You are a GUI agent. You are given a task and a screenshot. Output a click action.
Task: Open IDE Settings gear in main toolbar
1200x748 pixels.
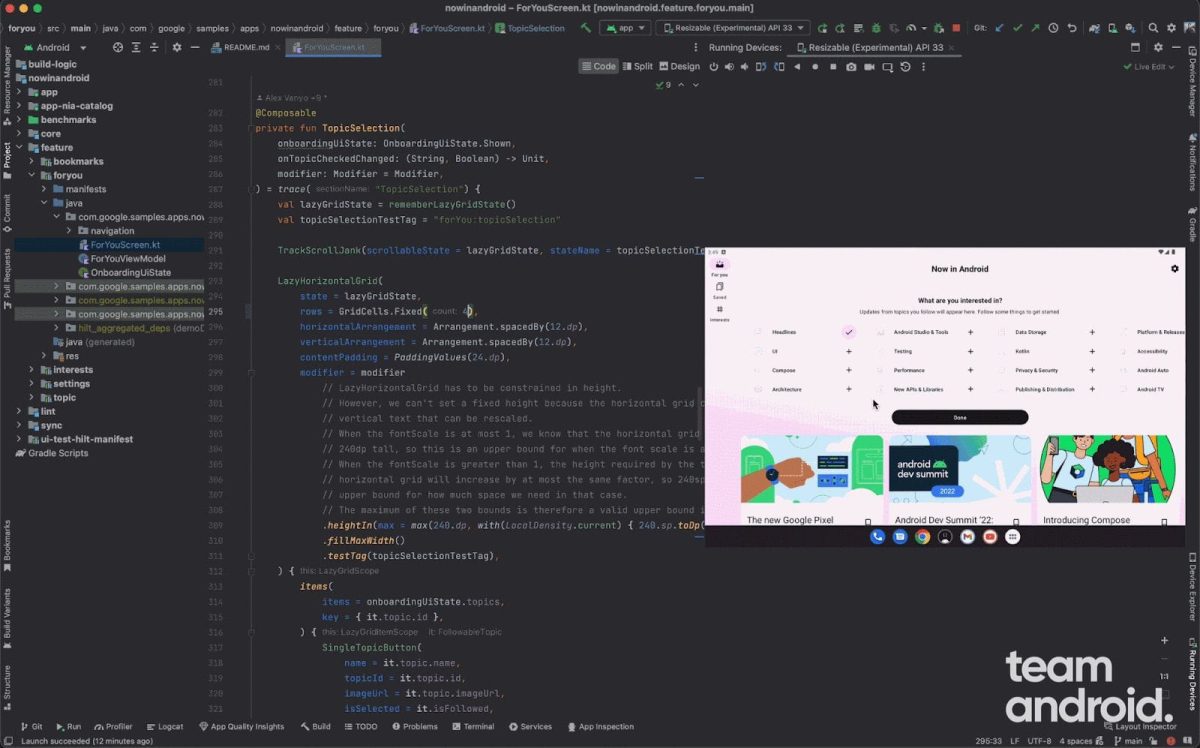(1171, 28)
